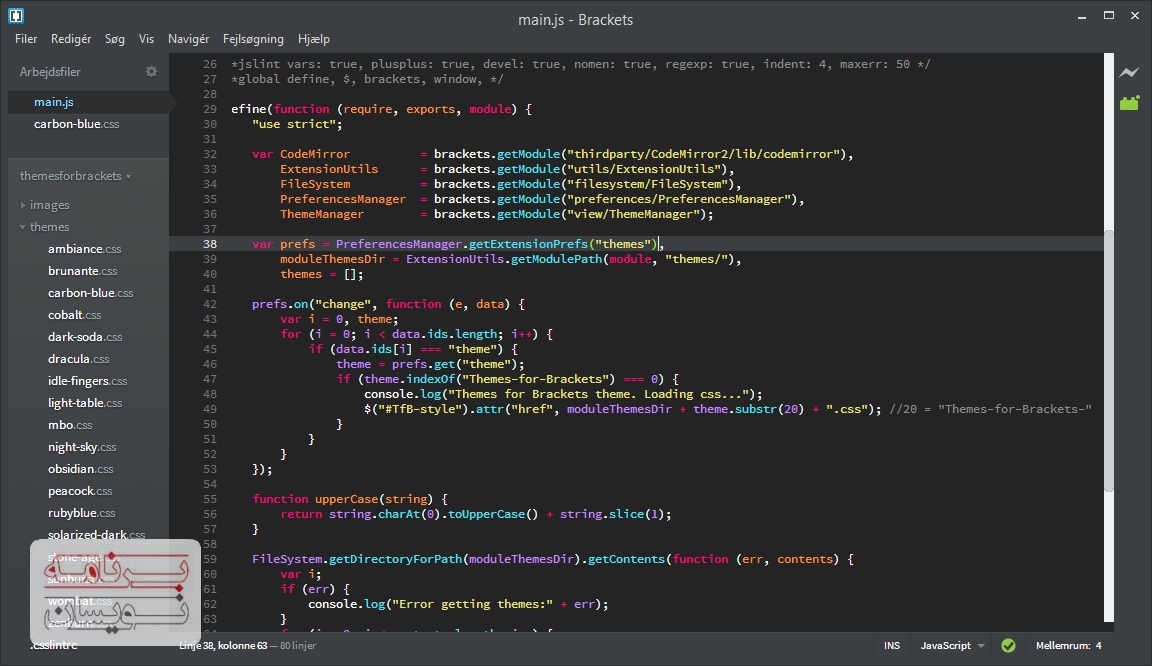Click the Arbejdsfiler header label
This screenshot has width=1152, height=666.
click(x=50, y=72)
